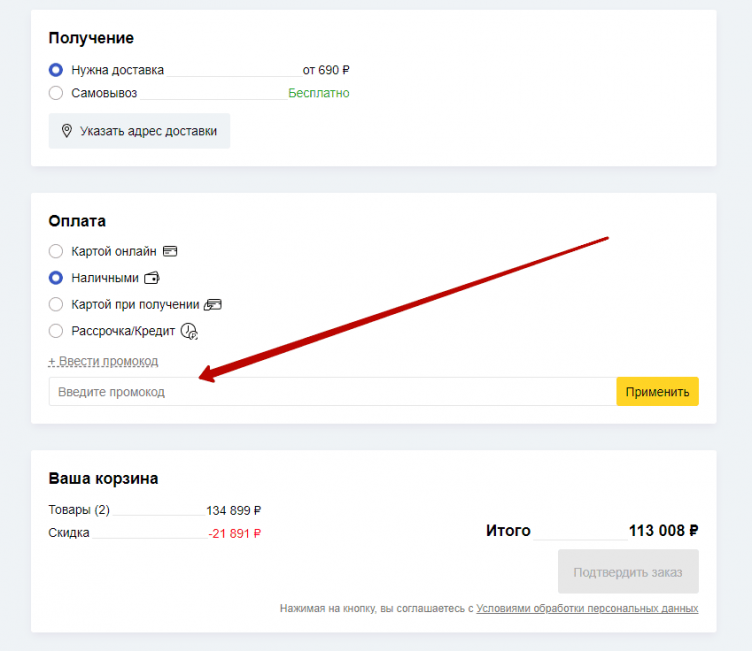Toggle the '+ Ввести промокод' link
The width and height of the screenshot is (752, 651).
point(103,361)
